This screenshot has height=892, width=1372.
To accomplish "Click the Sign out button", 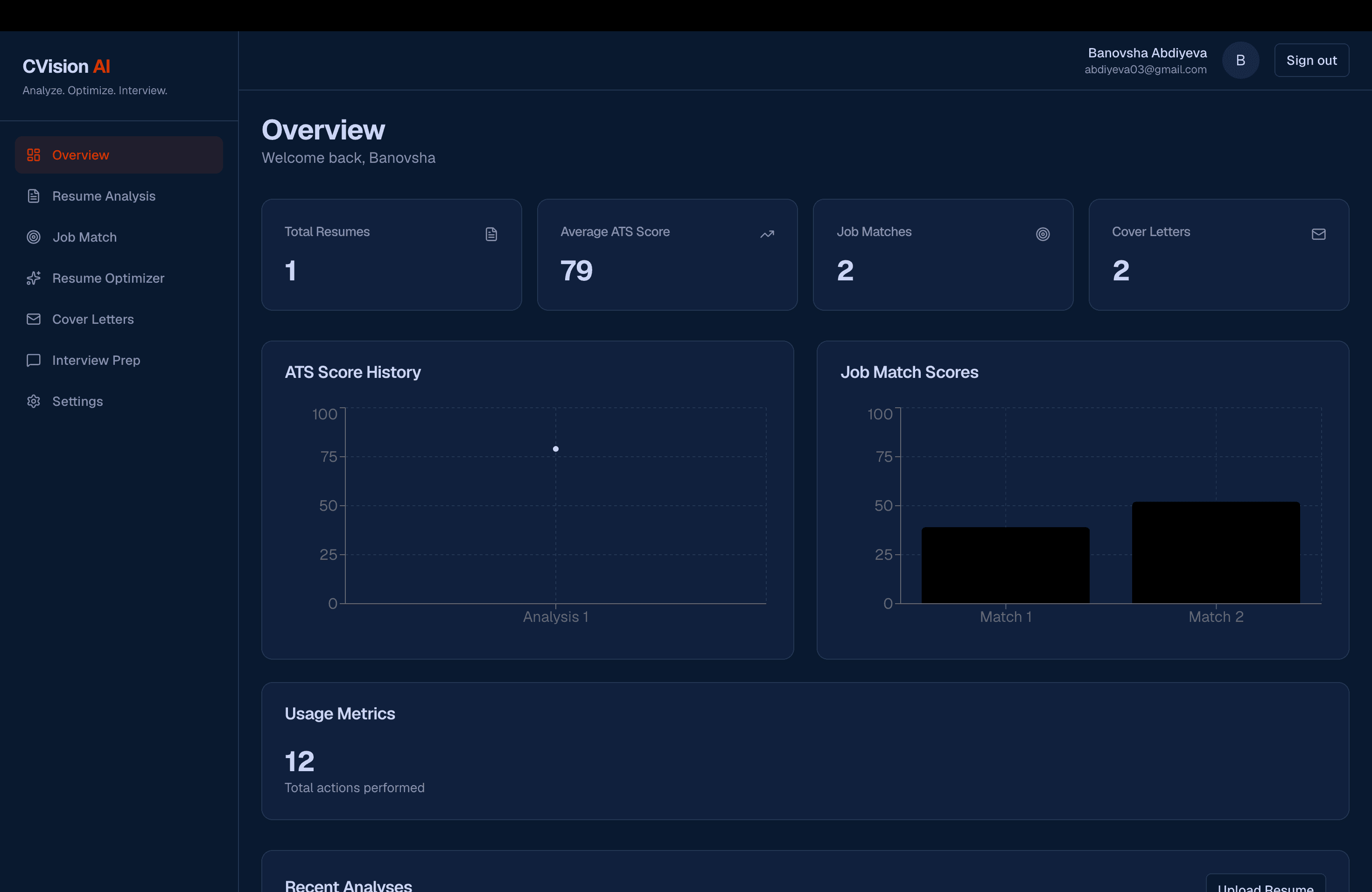I will click(1311, 60).
